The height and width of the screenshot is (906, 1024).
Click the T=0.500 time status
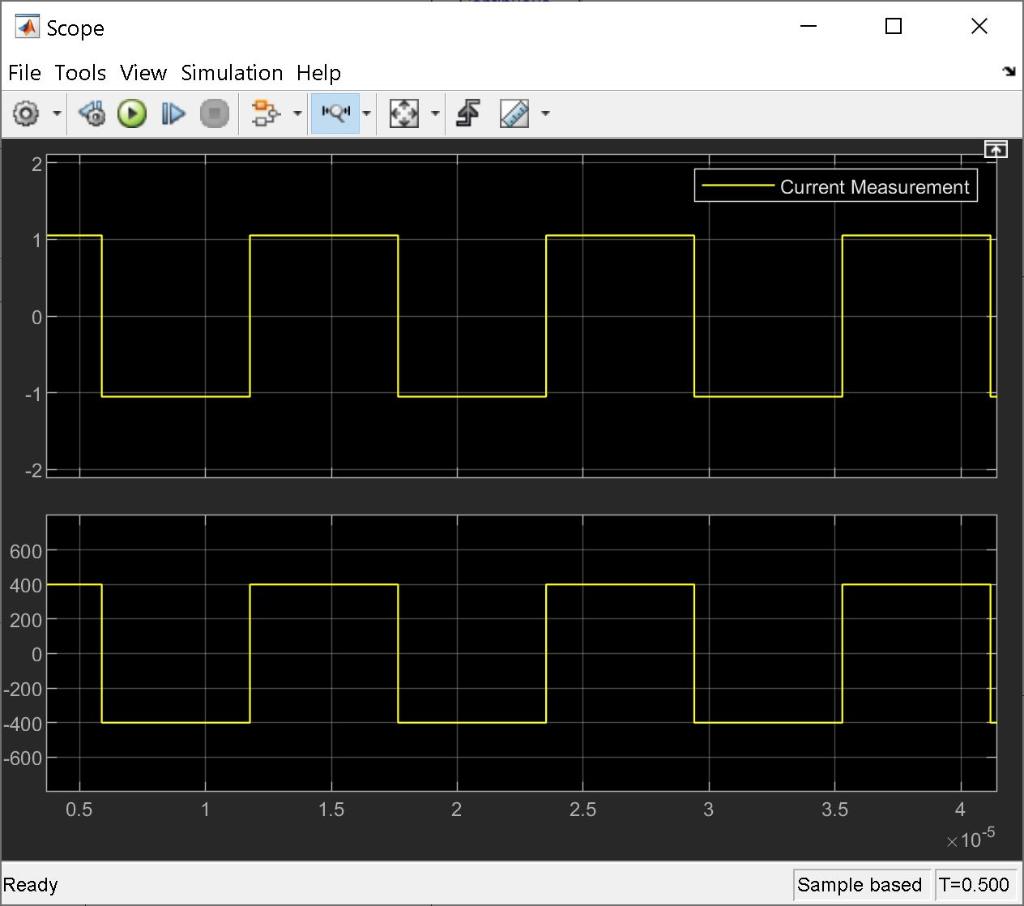click(974, 884)
